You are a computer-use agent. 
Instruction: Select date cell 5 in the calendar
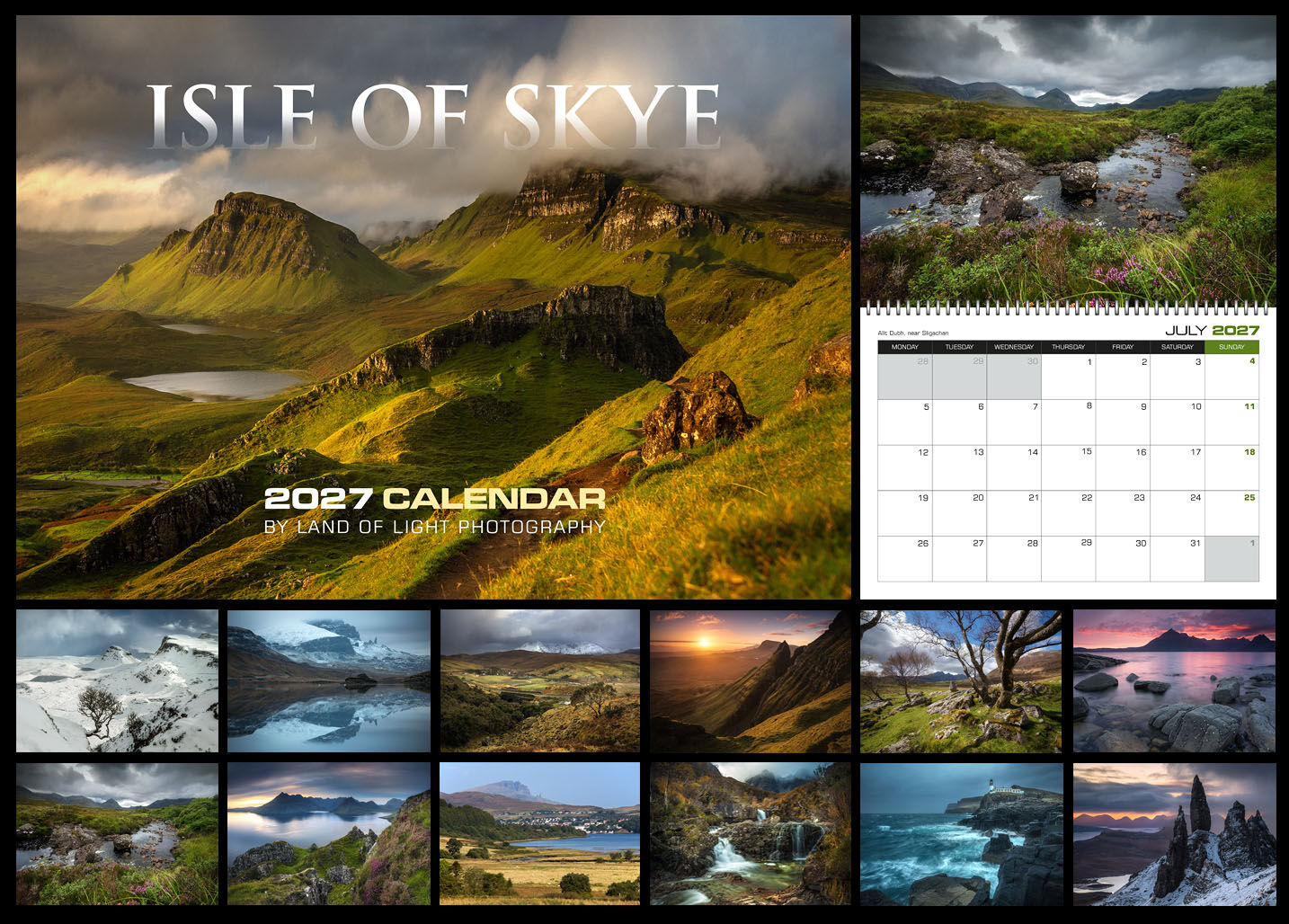[905, 422]
